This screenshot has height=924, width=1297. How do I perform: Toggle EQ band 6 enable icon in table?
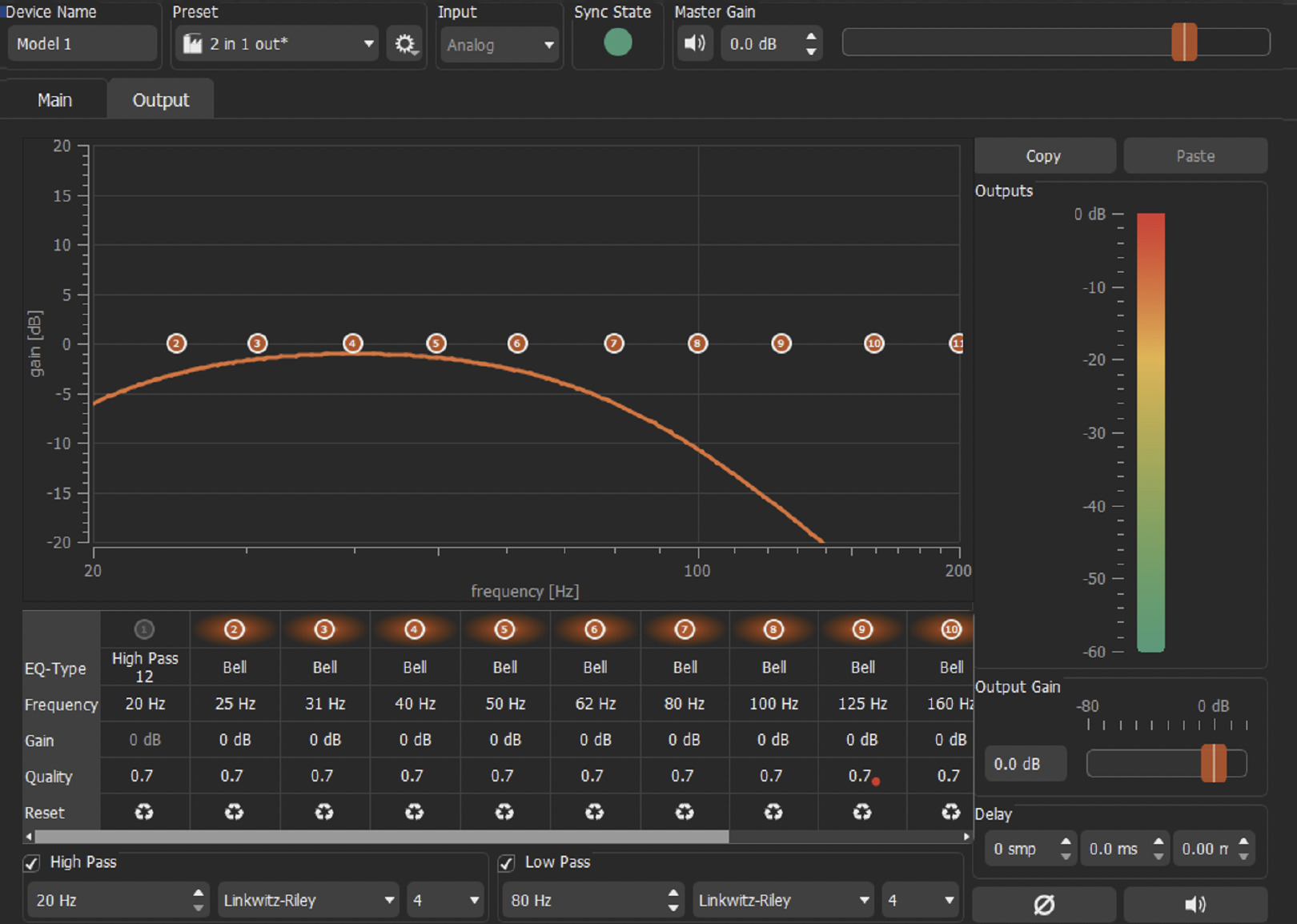pos(594,629)
